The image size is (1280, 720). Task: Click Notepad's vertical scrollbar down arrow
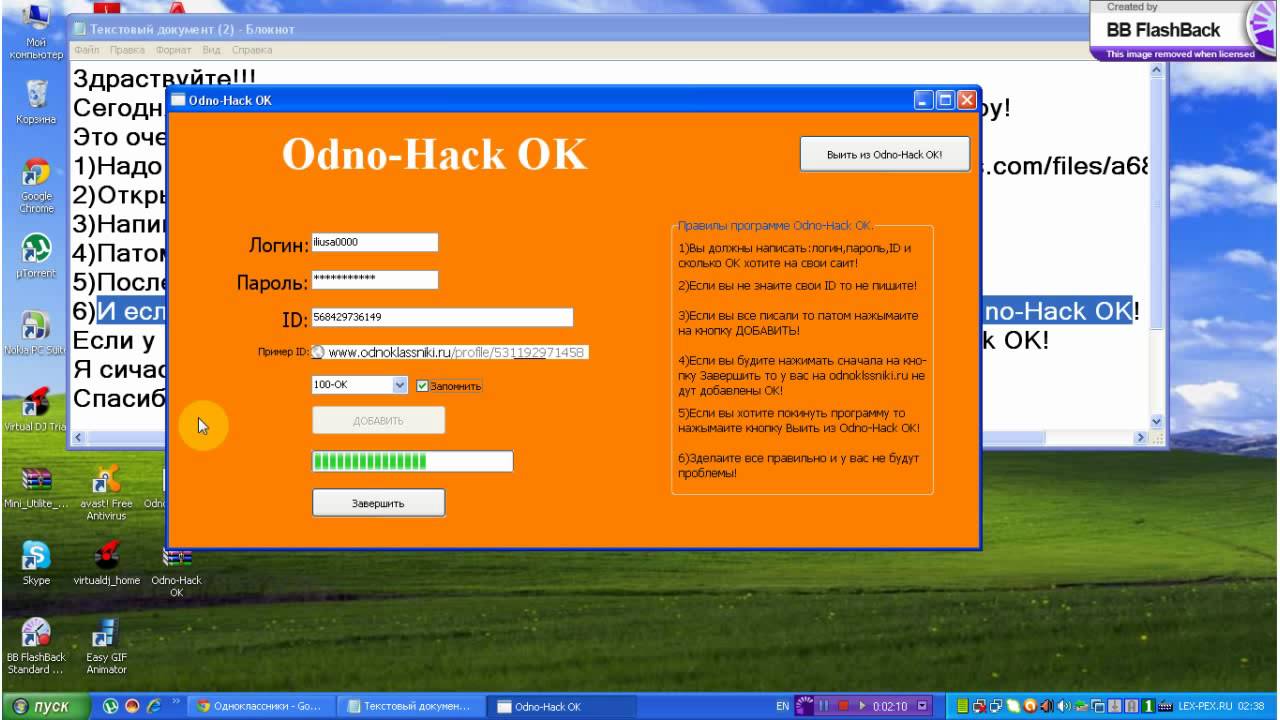(1157, 422)
